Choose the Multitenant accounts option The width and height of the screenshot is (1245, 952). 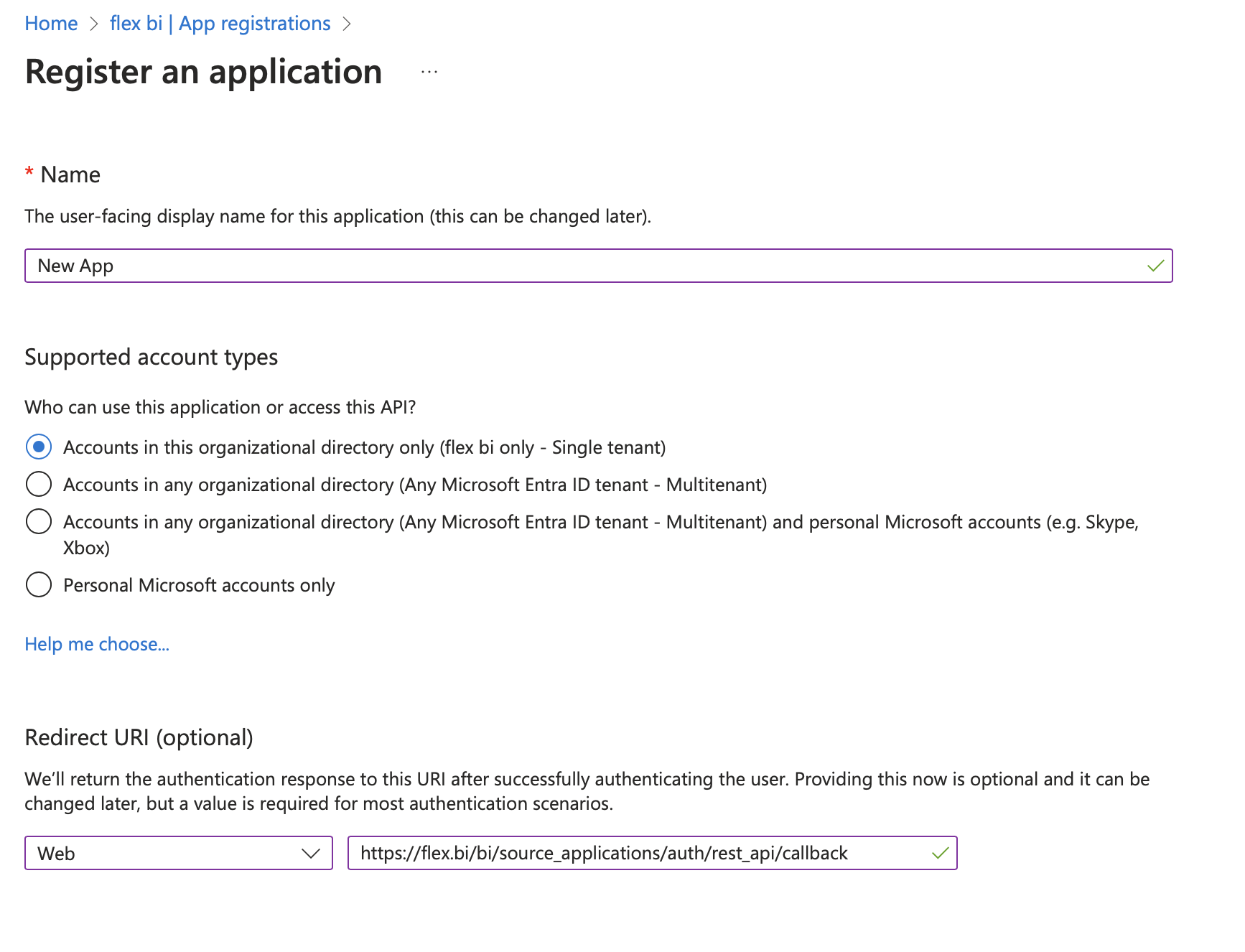click(39, 484)
